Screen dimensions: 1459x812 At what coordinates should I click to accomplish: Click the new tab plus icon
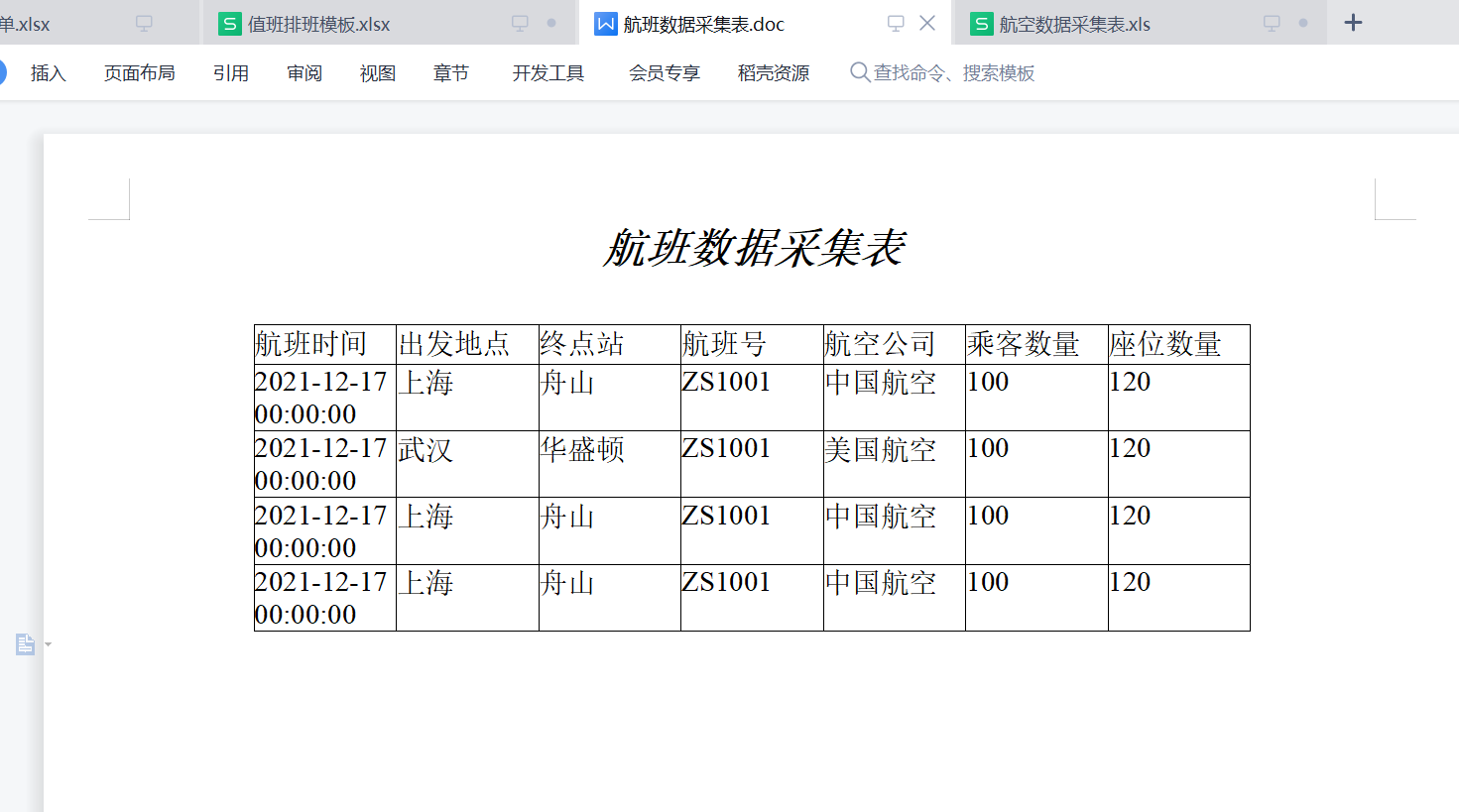pos(1353,23)
